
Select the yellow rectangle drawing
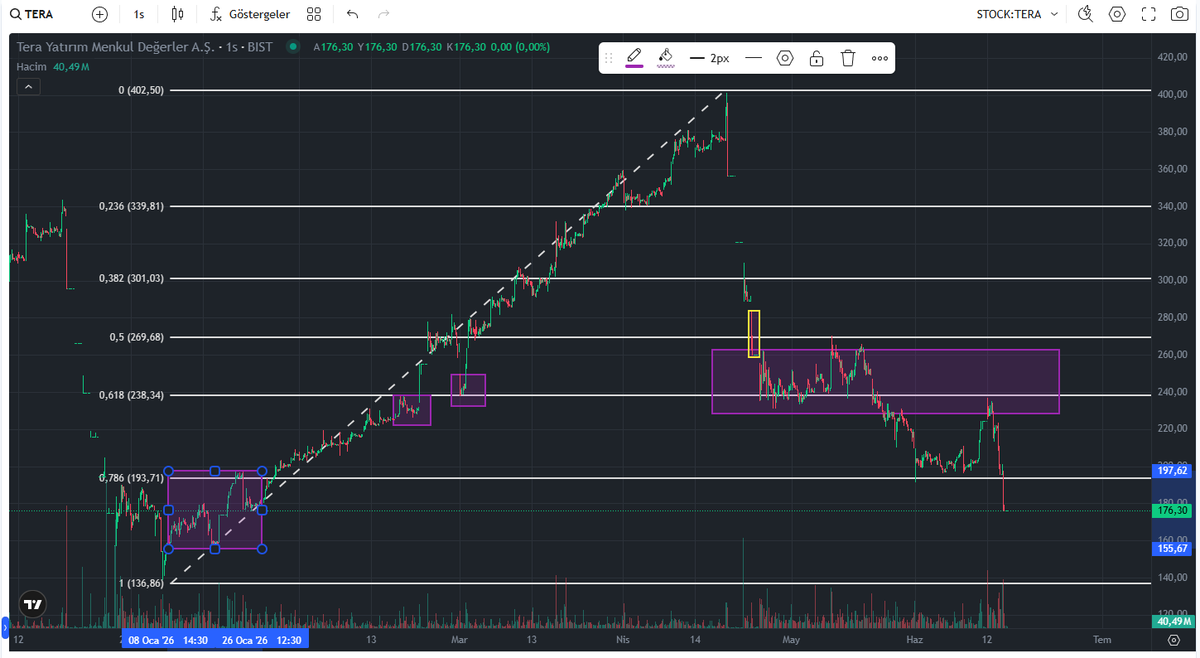(x=754, y=334)
